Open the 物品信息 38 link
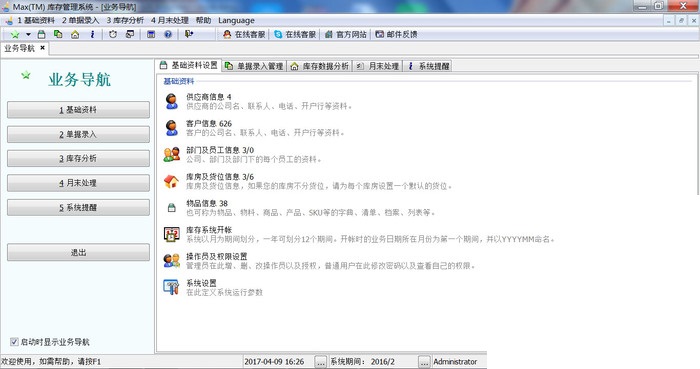This screenshot has width=700, height=369. coord(207,203)
